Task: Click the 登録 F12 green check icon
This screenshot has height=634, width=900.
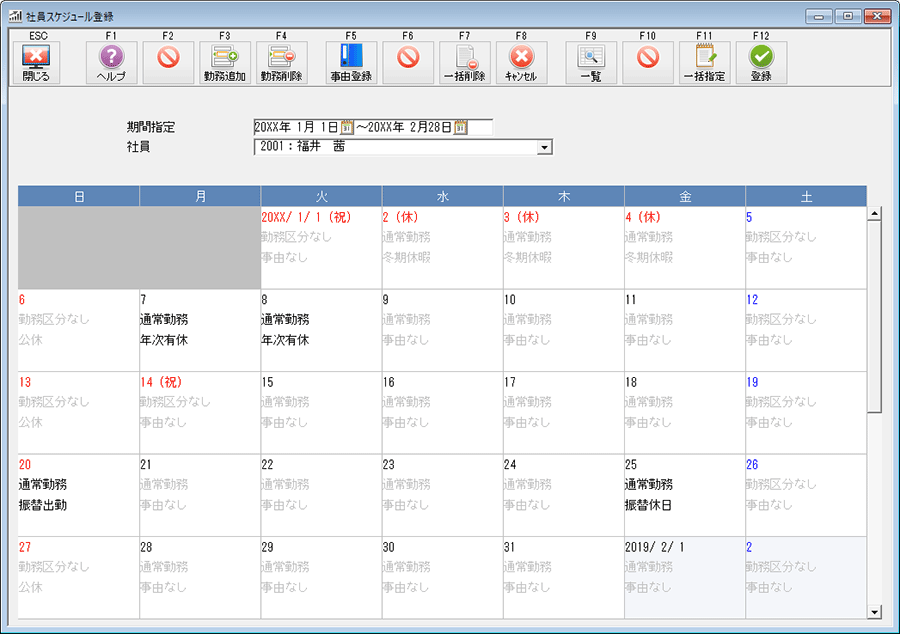Action: point(762,63)
